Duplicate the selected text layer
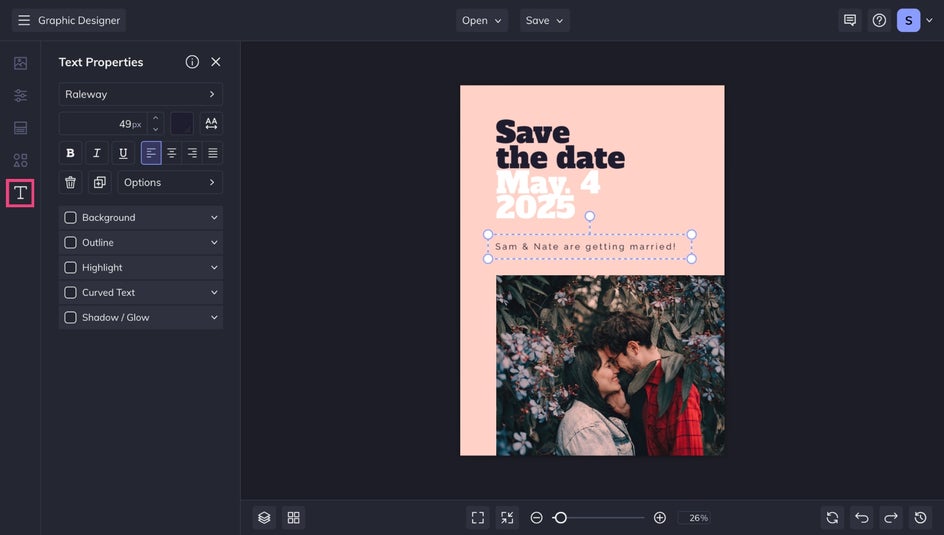 pyautogui.click(x=100, y=182)
